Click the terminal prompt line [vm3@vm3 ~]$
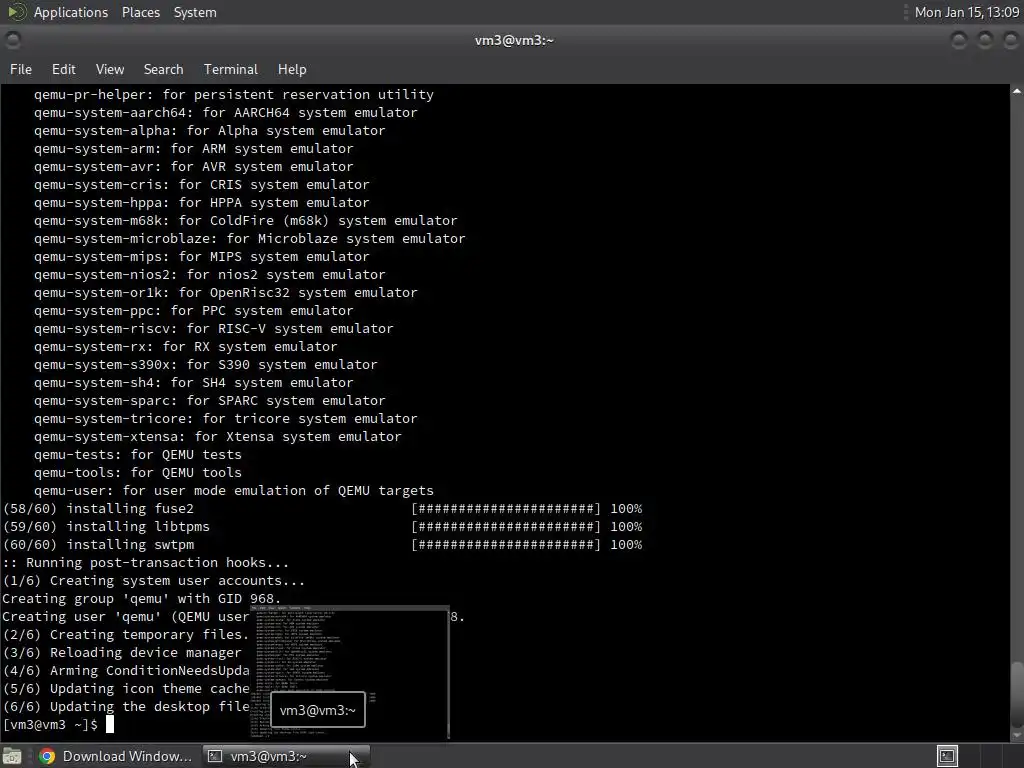The height and width of the screenshot is (768, 1024). point(50,724)
